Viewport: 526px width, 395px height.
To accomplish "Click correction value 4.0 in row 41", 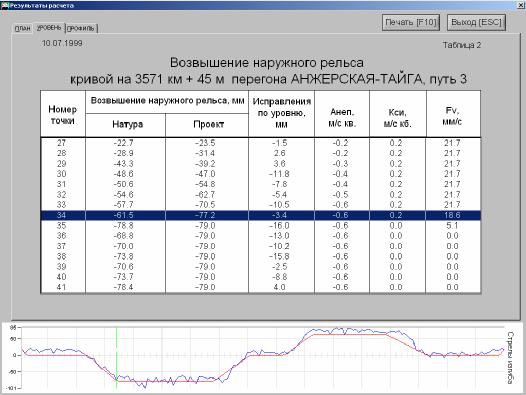I will [x=279, y=287].
